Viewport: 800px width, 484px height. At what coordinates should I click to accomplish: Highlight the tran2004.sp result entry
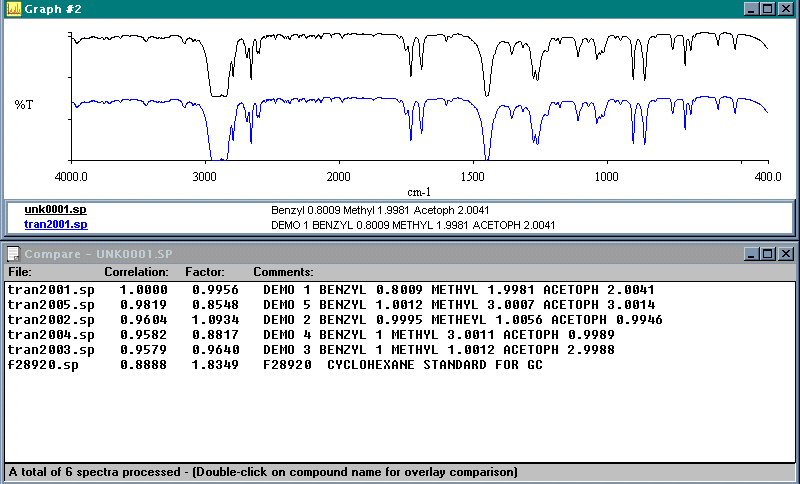click(50, 334)
